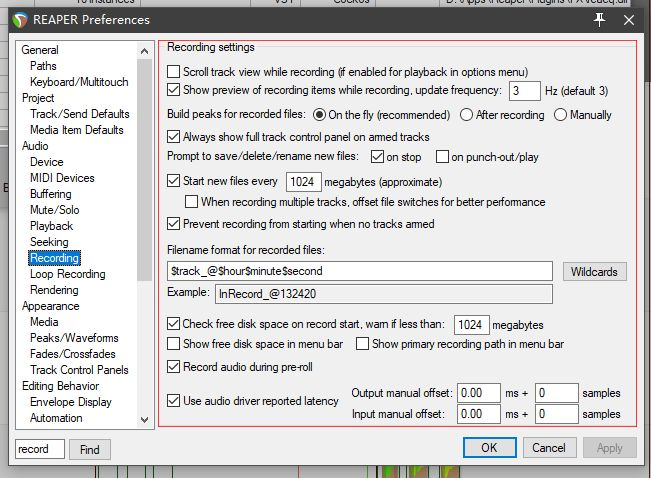Open Peaks/Waveforms preferences
651x478 pixels.
click(x=74, y=338)
